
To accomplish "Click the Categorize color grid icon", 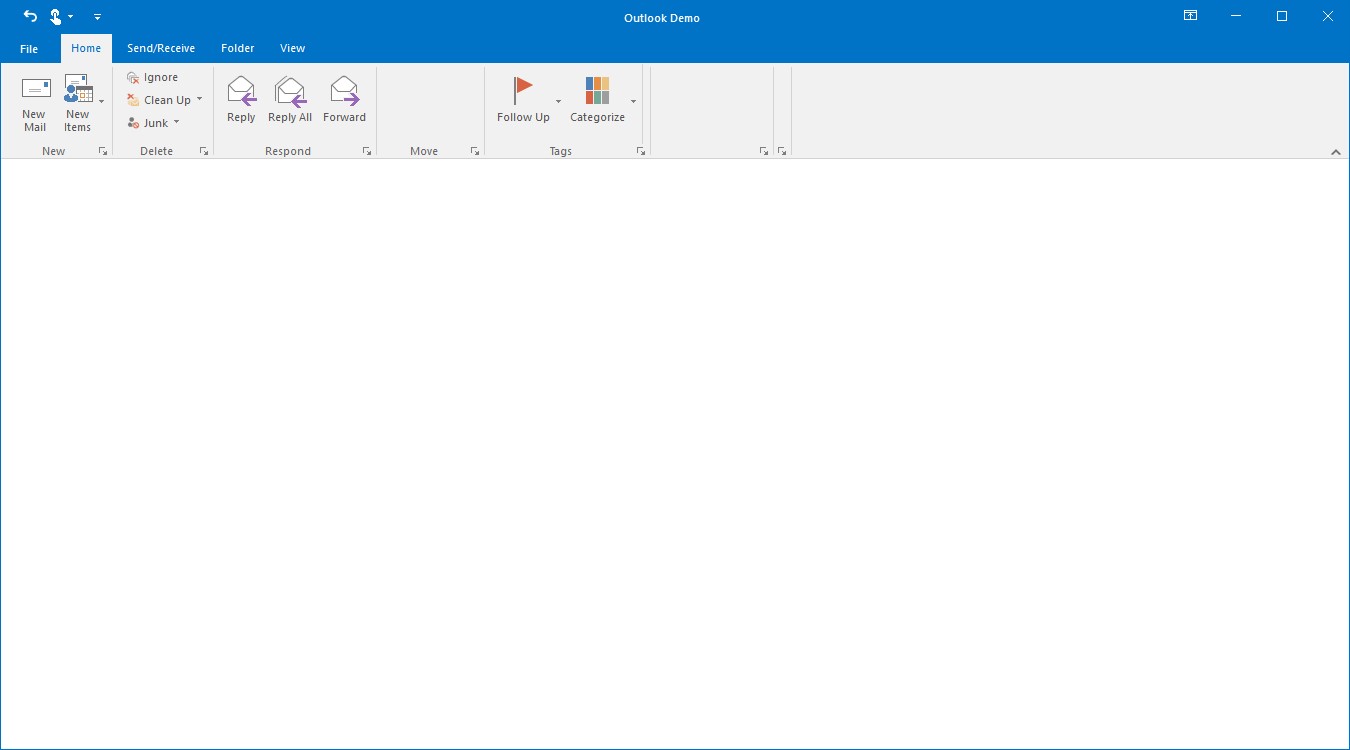I will (x=597, y=90).
